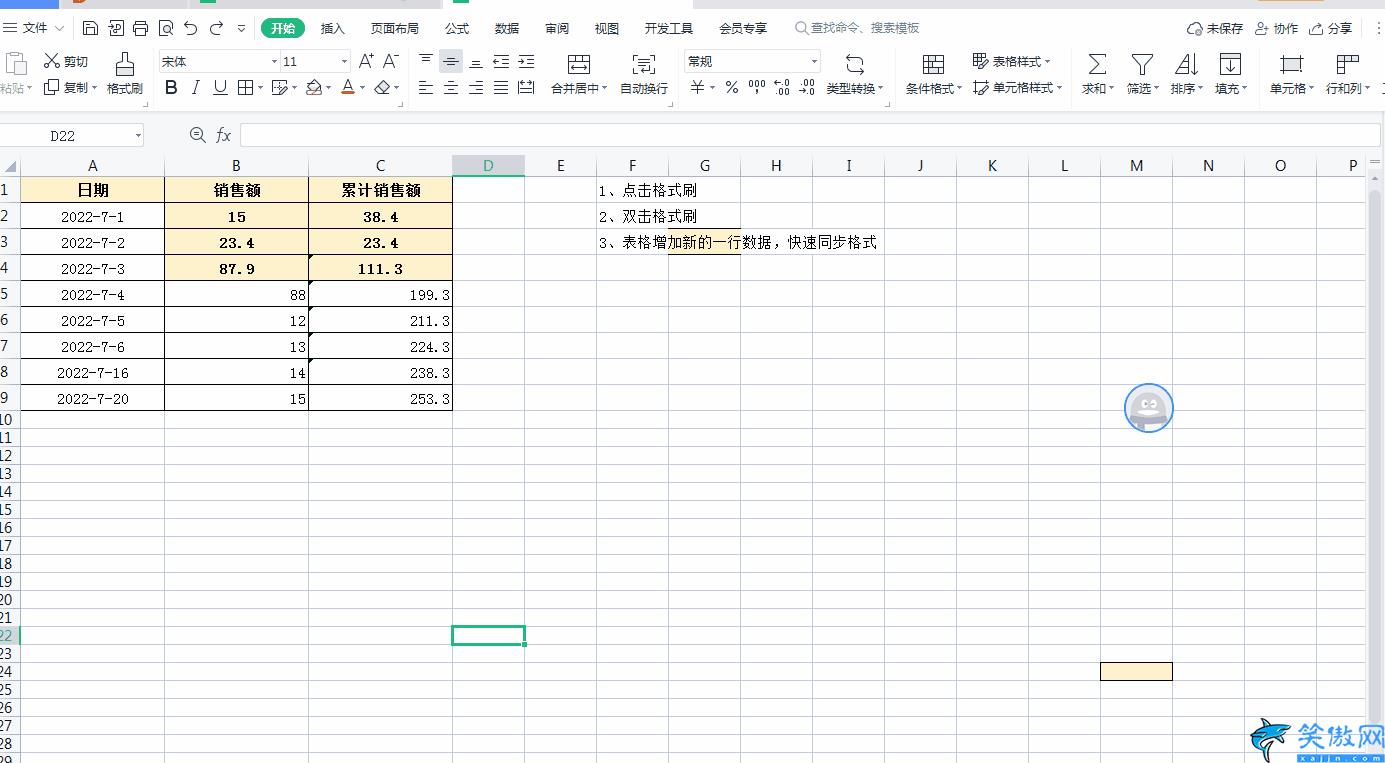The height and width of the screenshot is (763, 1385).
Task: Click the Undo arrow
Action: click(x=191, y=28)
